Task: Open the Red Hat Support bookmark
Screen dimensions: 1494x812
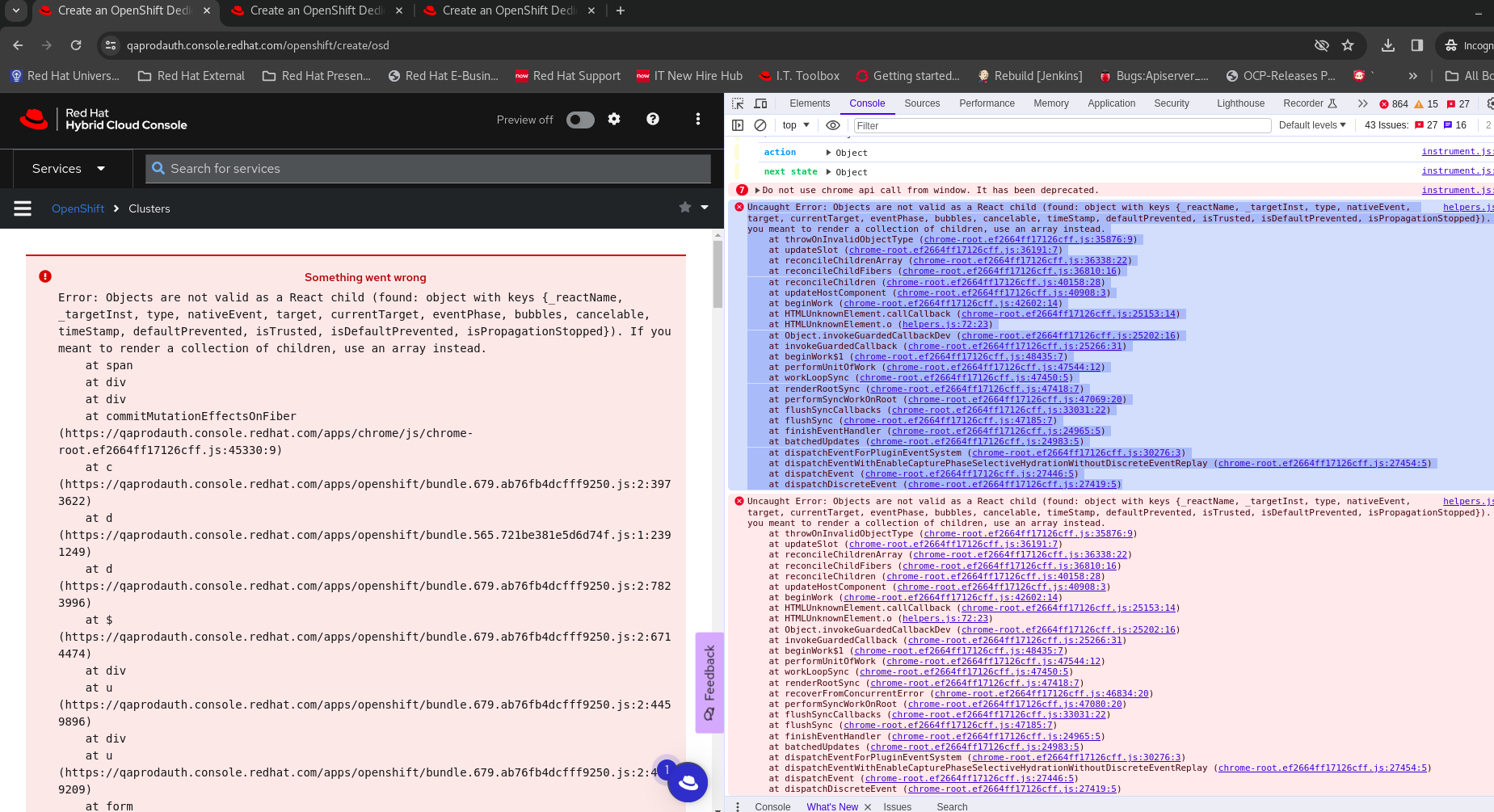Action: tap(568, 76)
